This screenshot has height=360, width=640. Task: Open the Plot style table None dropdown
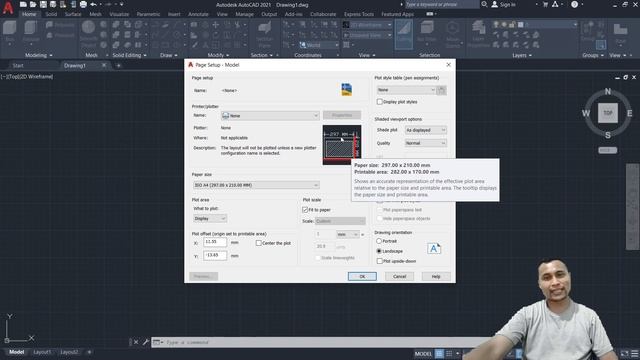point(406,90)
